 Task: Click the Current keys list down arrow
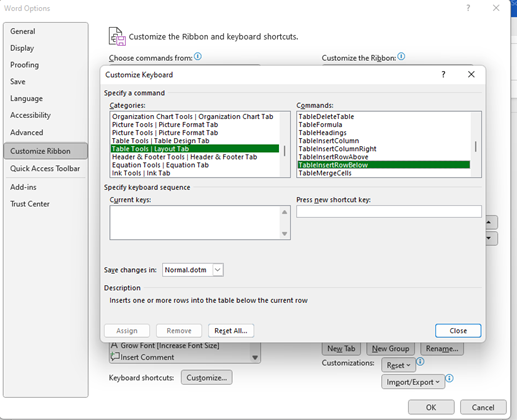point(284,234)
